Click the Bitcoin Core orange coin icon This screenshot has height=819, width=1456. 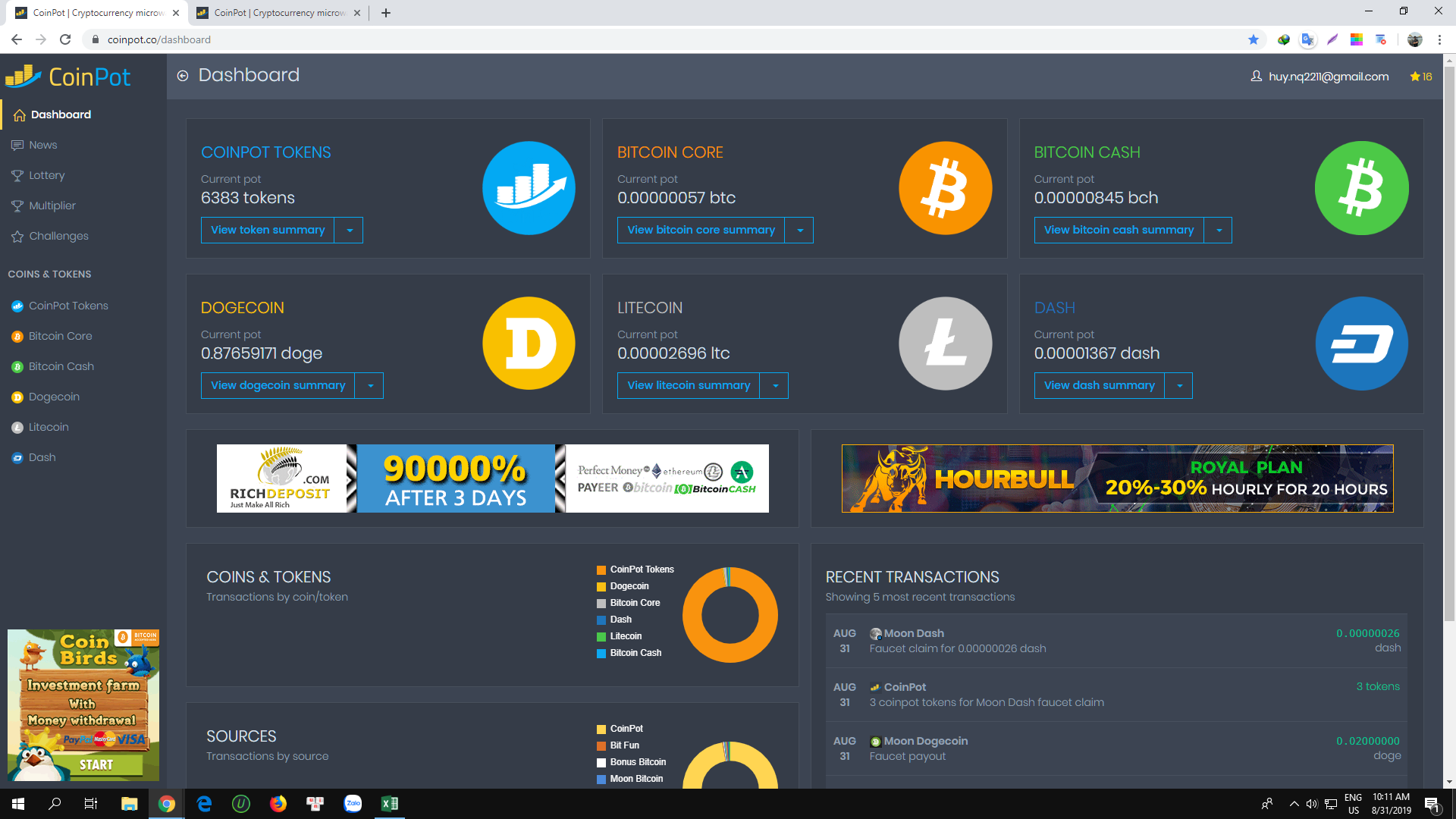945,188
